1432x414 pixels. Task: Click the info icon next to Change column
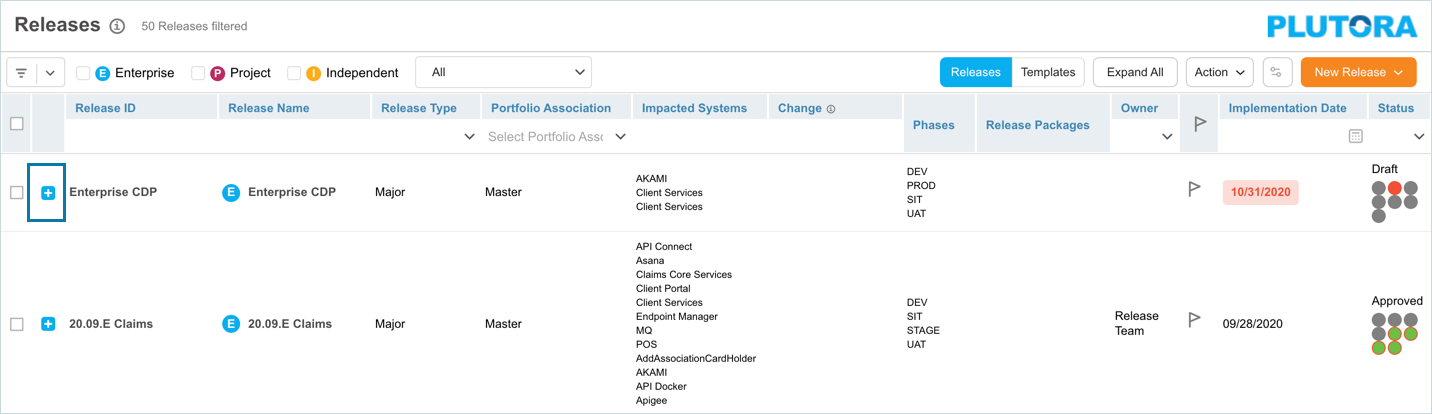pyautogui.click(x=831, y=109)
